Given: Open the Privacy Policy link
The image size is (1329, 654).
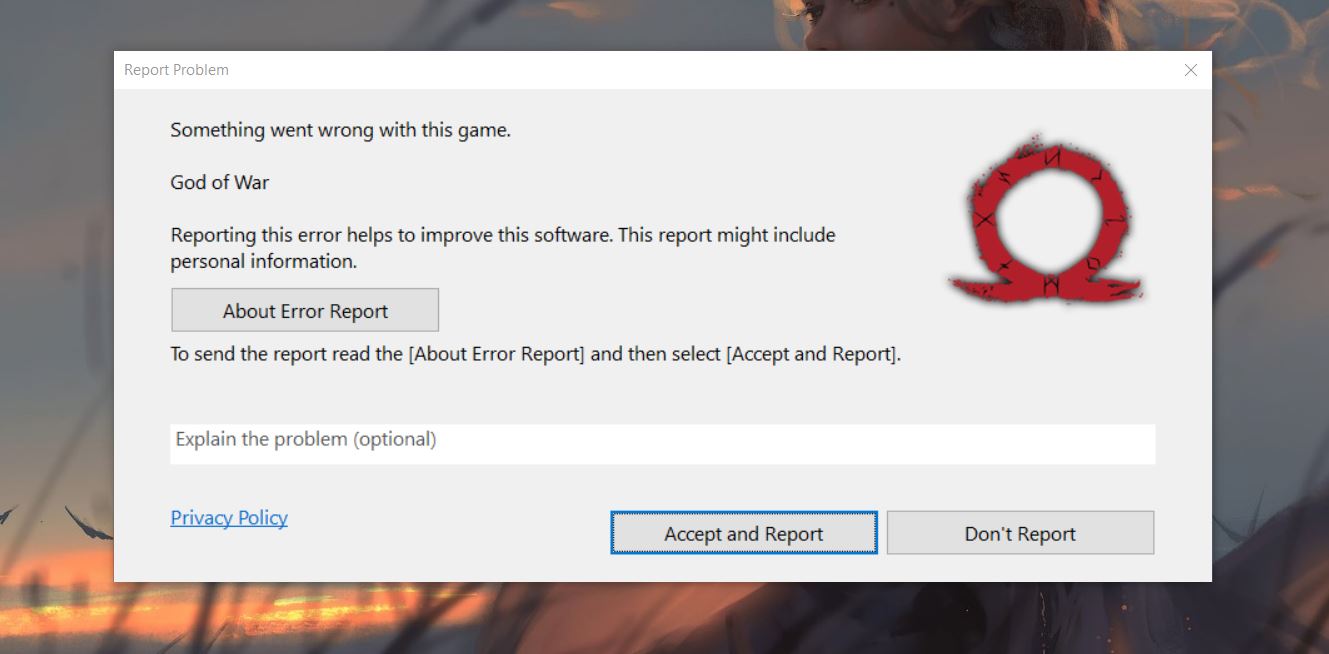Looking at the screenshot, I should coord(229,518).
